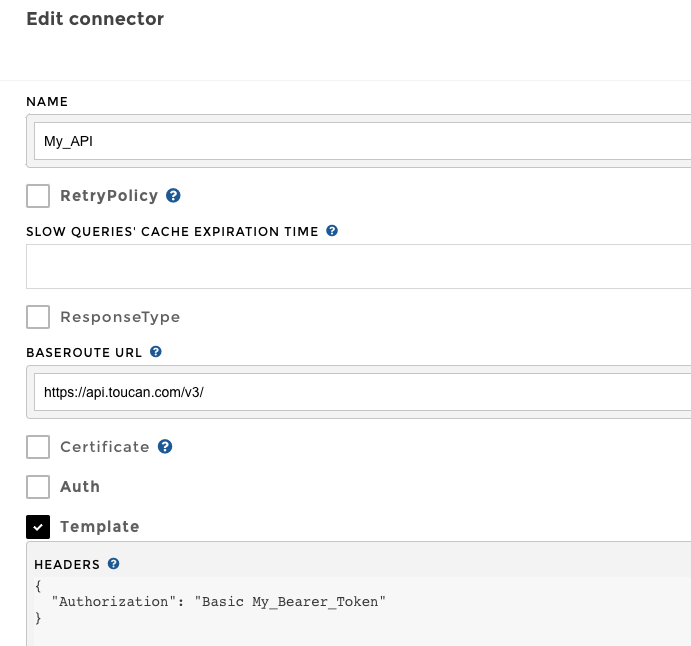691x646 pixels.
Task: Click the "Authorization" key in Headers editor
Action: pos(114,601)
